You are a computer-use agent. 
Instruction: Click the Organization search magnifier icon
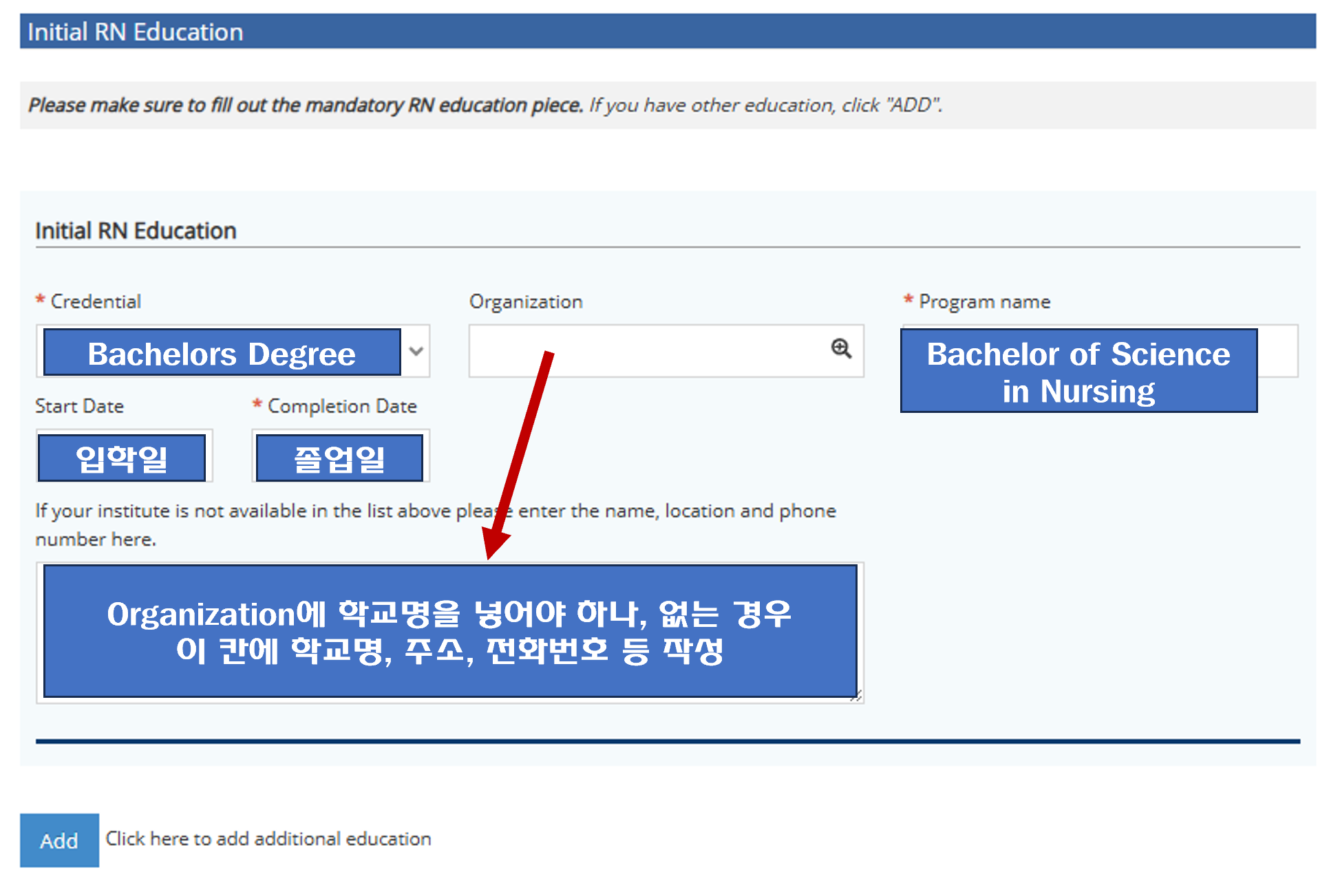840,349
